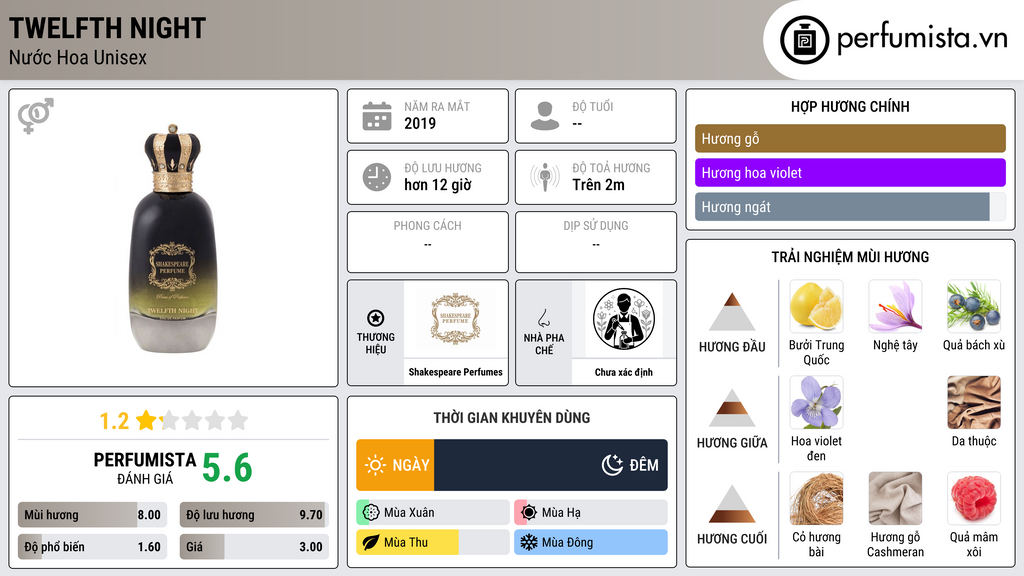
Task: Click the Shakespeare Perfumes brand logo
Action: 455,319
